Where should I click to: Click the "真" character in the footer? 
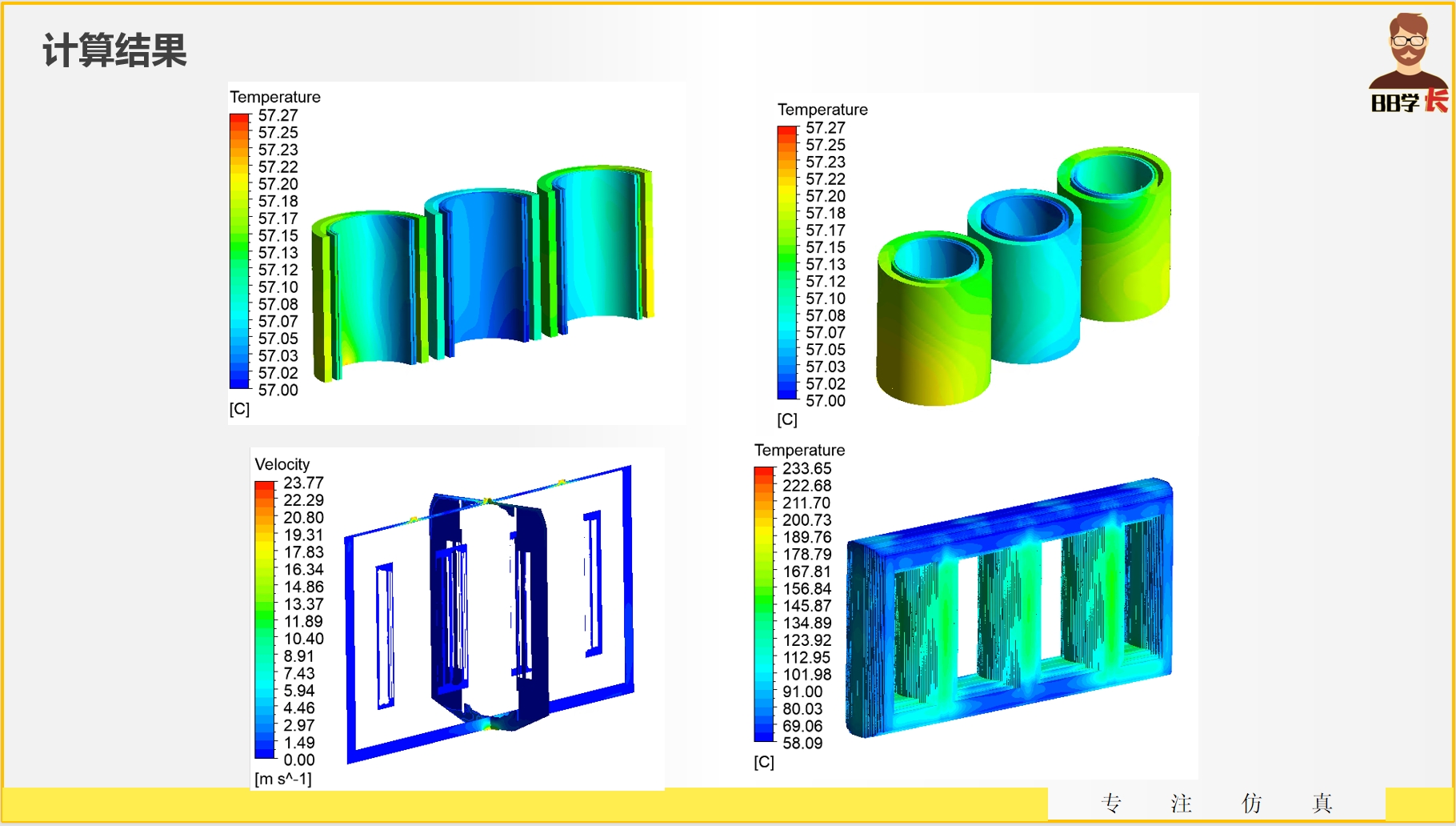click(1322, 803)
